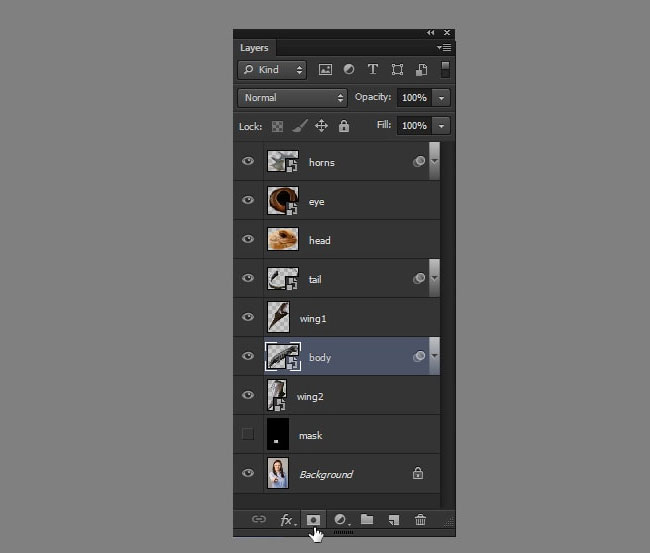This screenshot has height=553, width=650.
Task: Select the horns layer thumbnail
Action: [283, 161]
